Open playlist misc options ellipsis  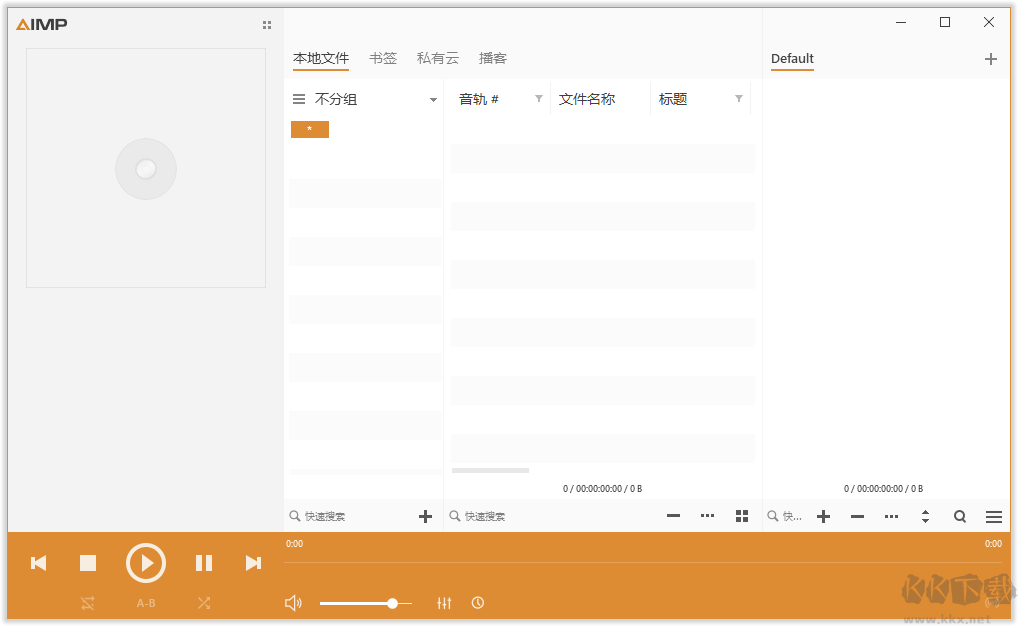(891, 517)
